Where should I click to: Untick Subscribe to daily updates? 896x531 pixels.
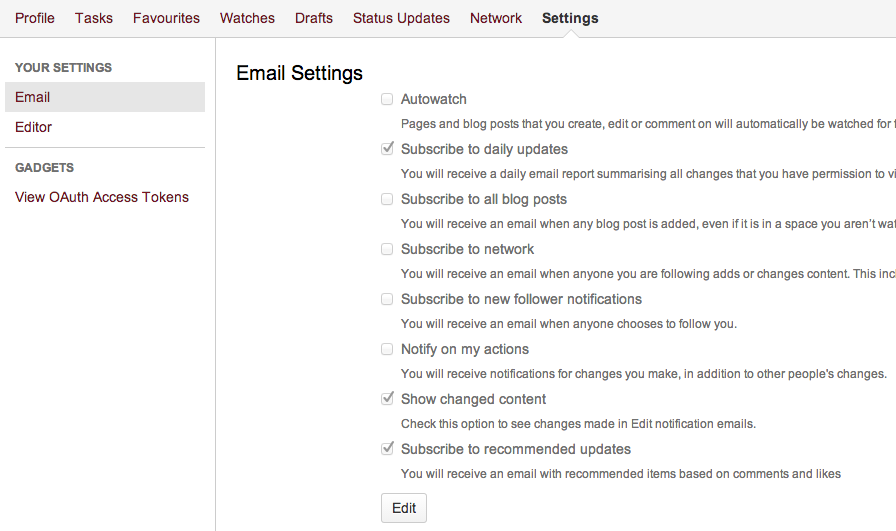[x=387, y=149]
